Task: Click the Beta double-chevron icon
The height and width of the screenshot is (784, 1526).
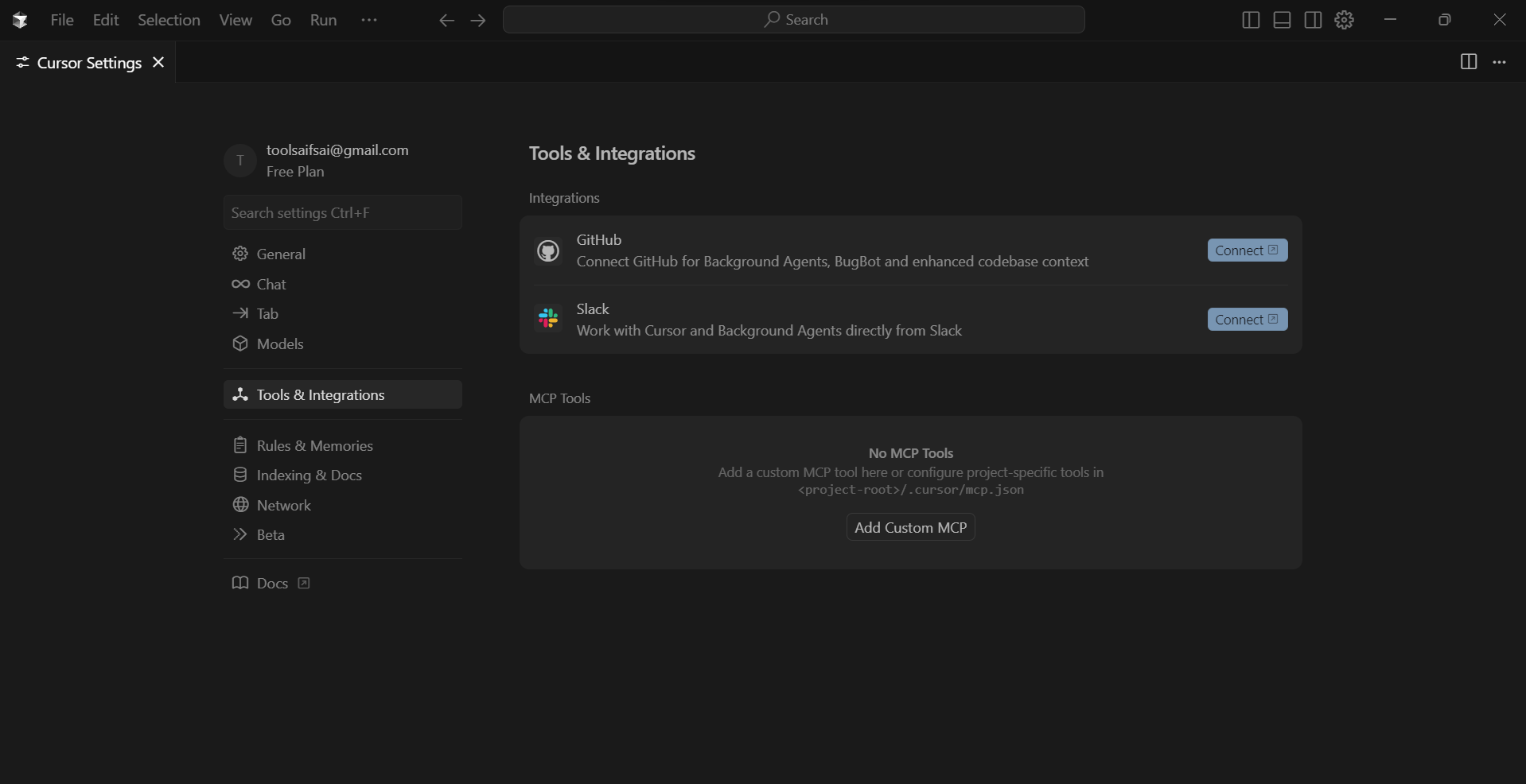Action: pyautogui.click(x=240, y=534)
